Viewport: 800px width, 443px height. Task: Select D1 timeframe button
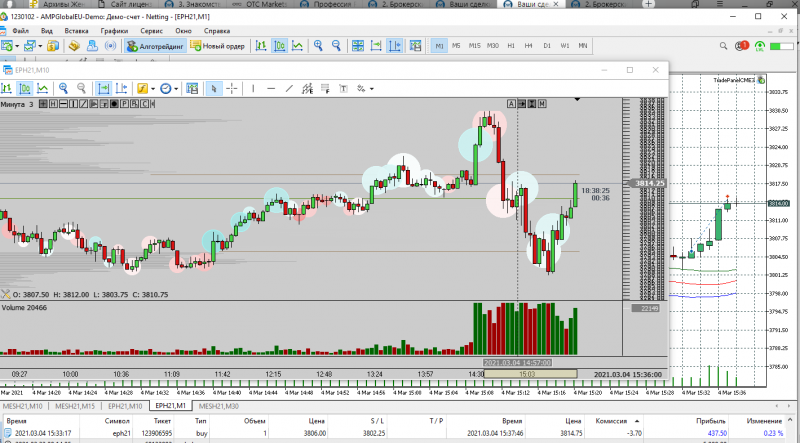tap(547, 46)
